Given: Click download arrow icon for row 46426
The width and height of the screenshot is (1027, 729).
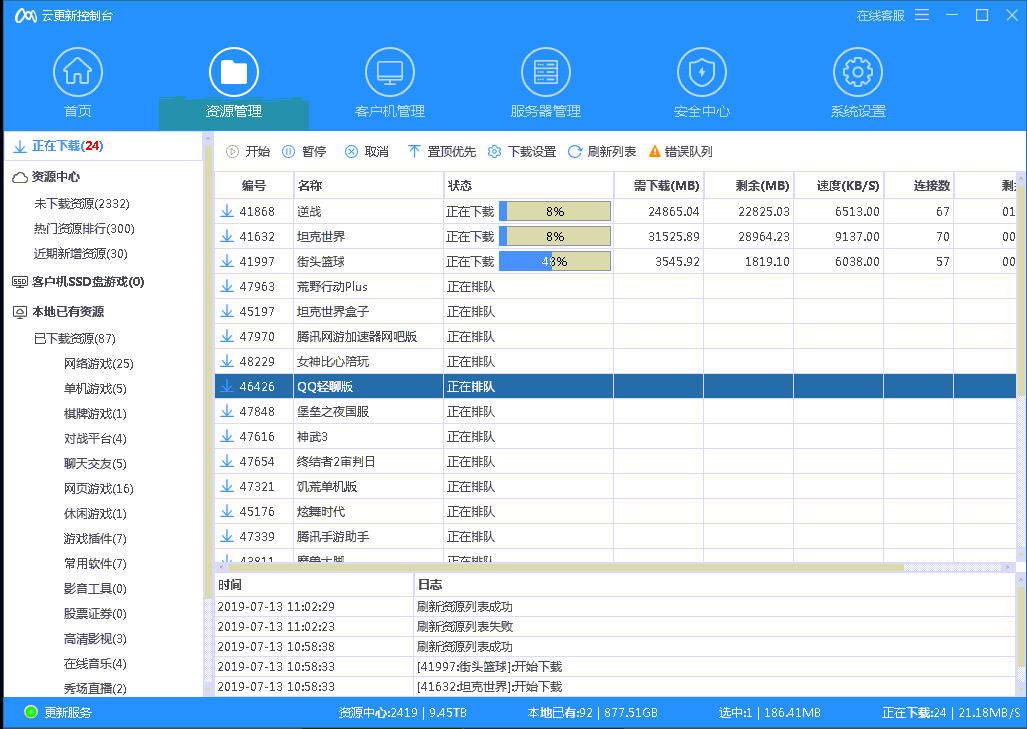Looking at the screenshot, I should tap(227, 386).
